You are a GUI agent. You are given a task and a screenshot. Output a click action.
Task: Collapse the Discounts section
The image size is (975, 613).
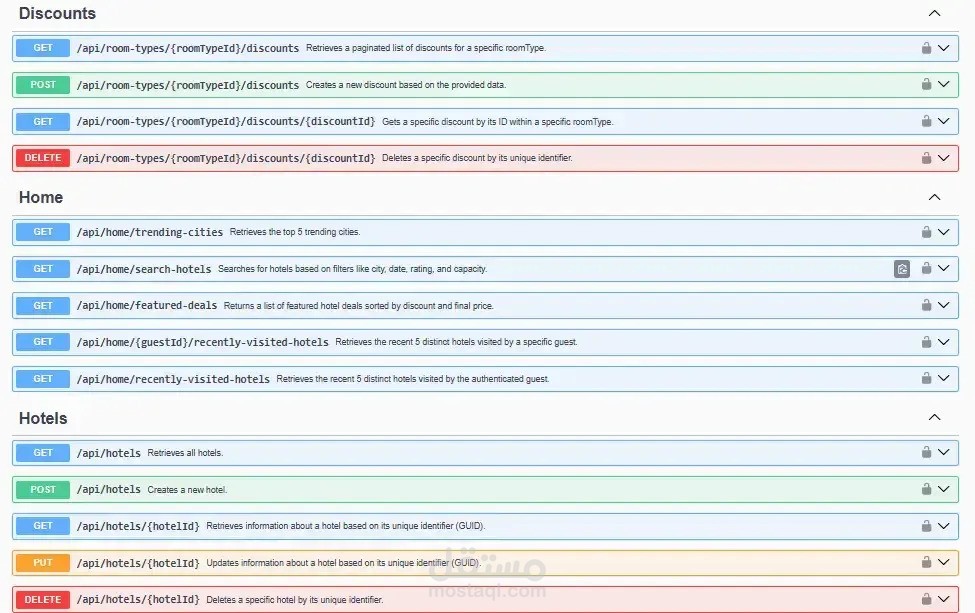pos(934,13)
